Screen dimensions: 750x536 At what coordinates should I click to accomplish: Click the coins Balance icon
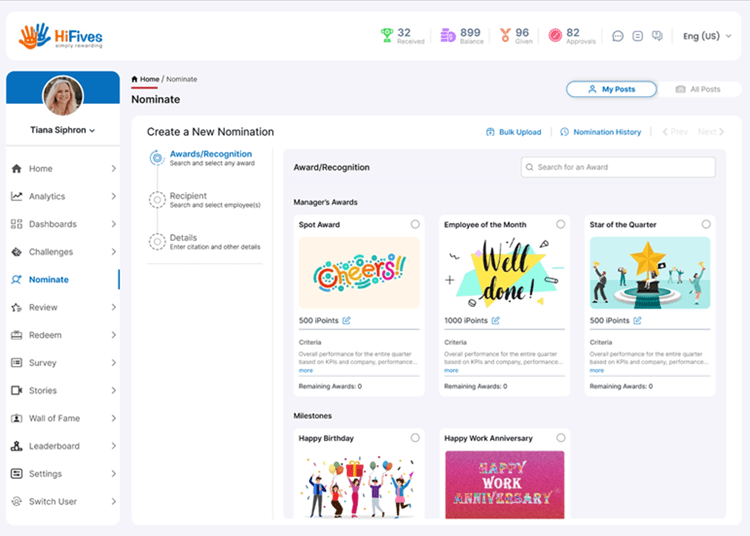click(x=446, y=36)
